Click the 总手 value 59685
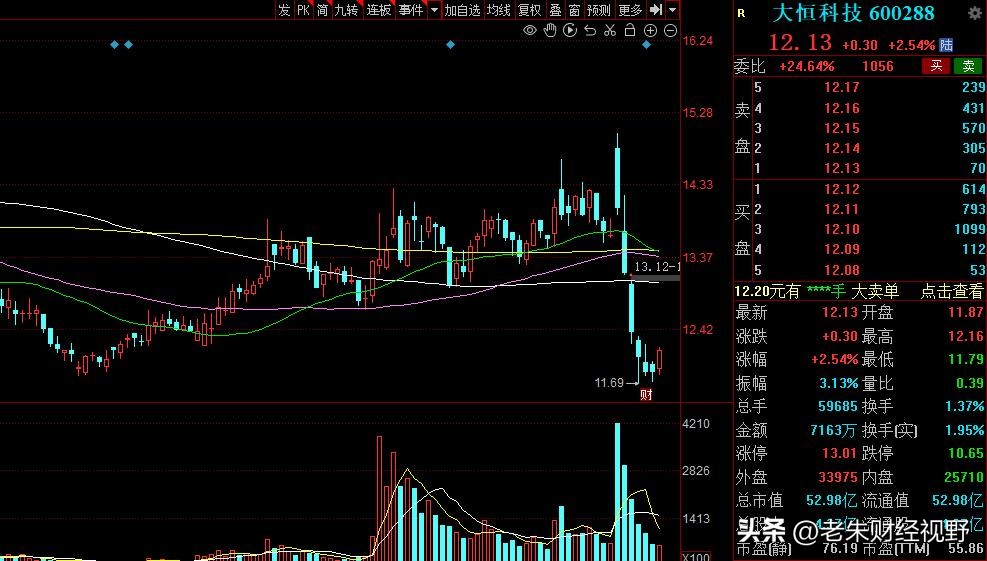This screenshot has width=987, height=561. point(838,407)
